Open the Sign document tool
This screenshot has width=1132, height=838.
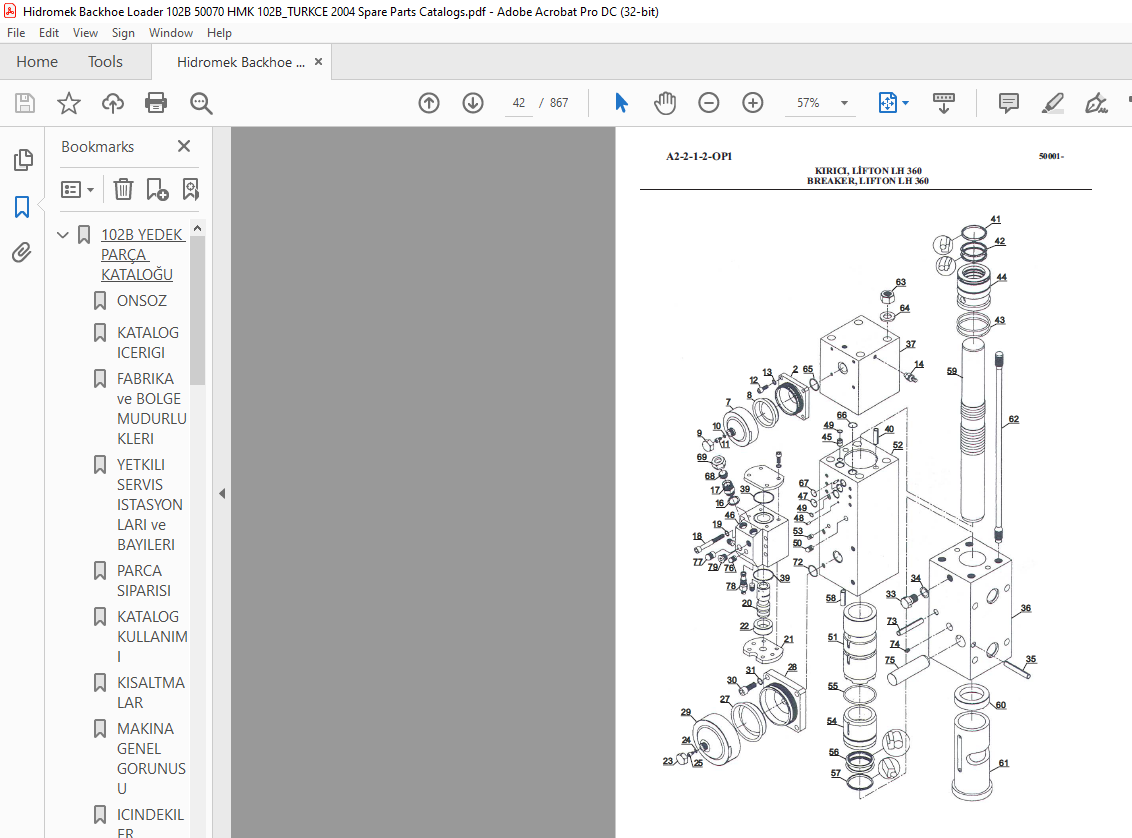pyautogui.click(x=1096, y=103)
